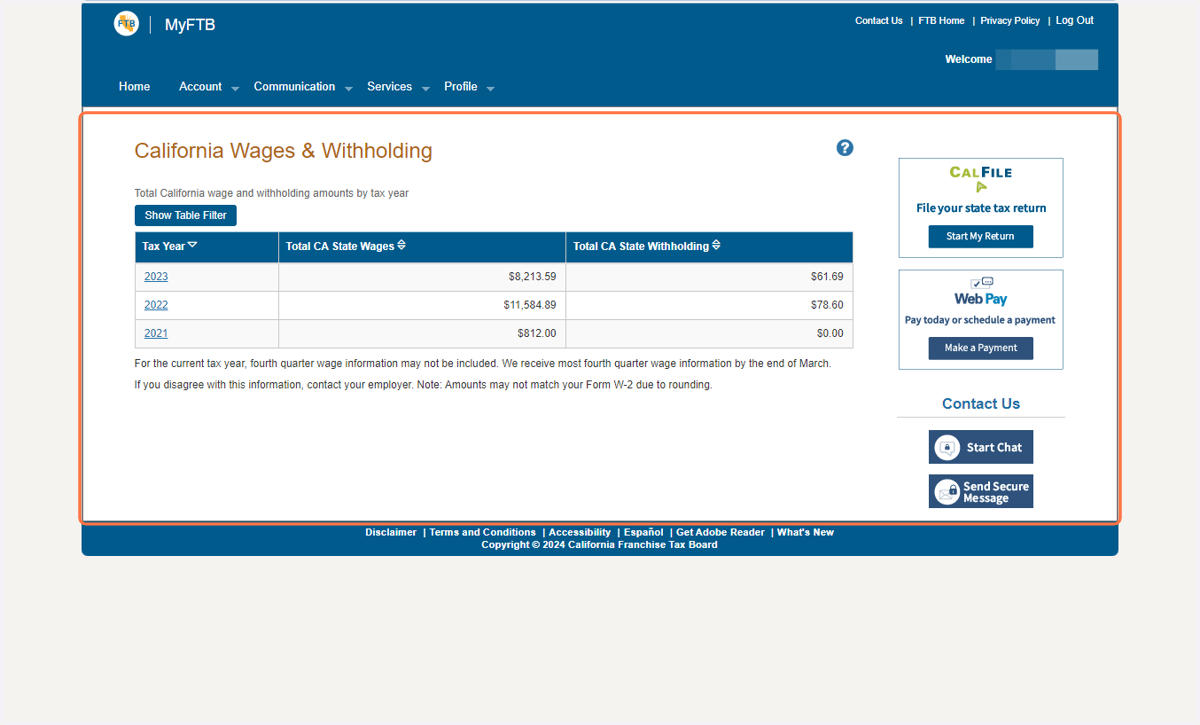Open the Disclaimer footer link
The width and height of the screenshot is (1200, 725).
(391, 532)
